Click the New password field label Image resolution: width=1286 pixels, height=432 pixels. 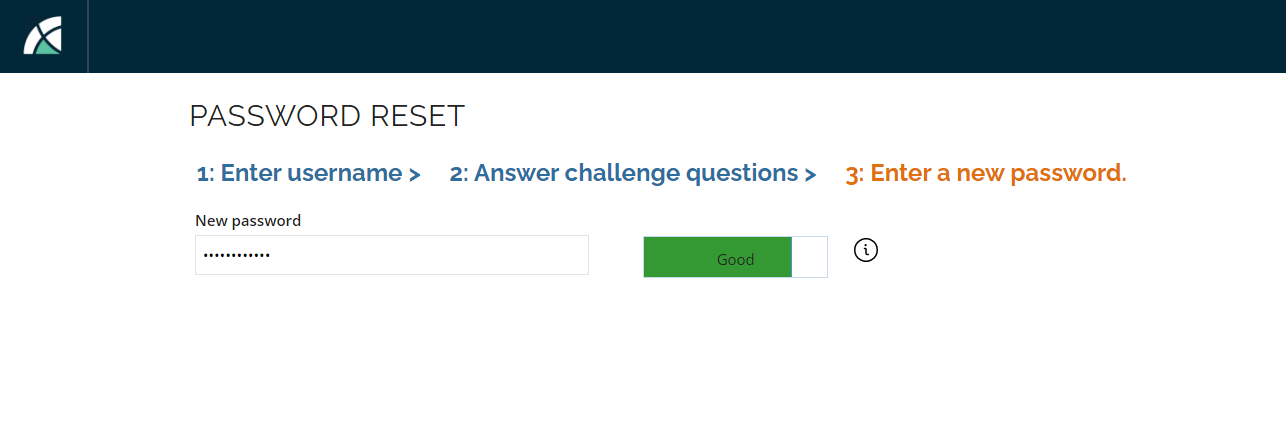248,220
